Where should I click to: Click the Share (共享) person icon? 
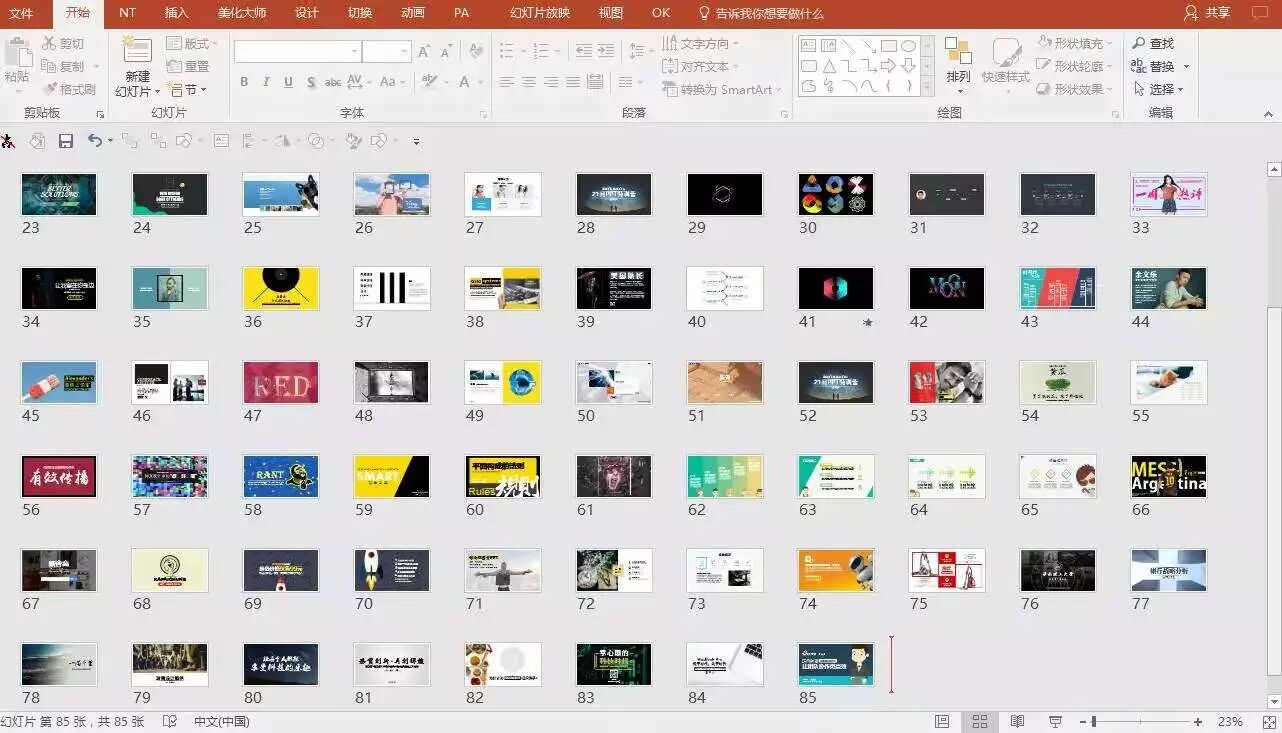(x=1190, y=13)
